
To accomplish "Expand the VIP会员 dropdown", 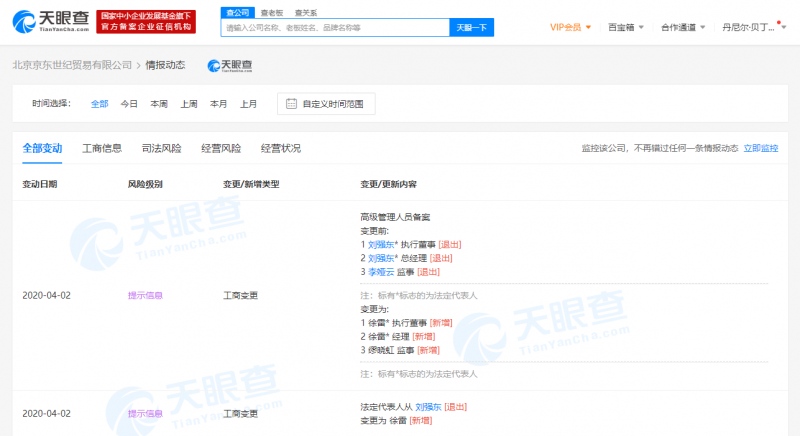I will click(570, 27).
